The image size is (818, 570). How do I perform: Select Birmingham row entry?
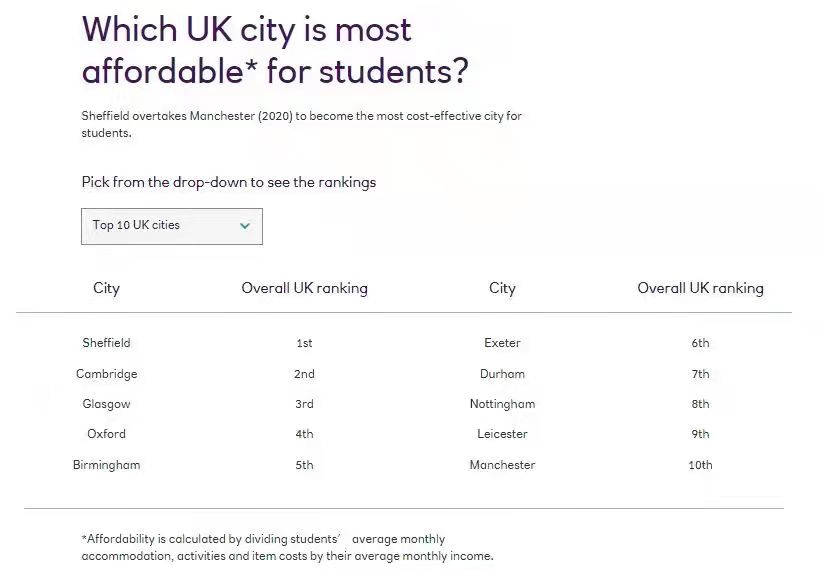pos(106,465)
